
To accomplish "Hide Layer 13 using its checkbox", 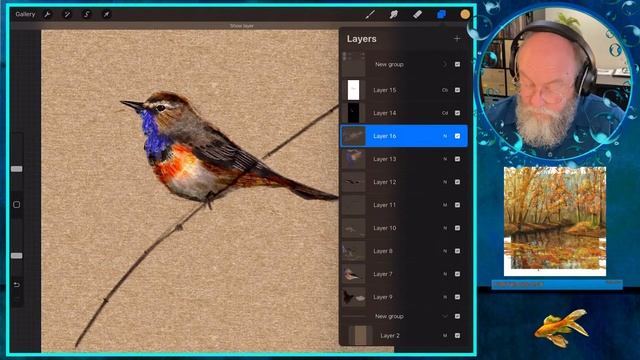I will click(457, 159).
